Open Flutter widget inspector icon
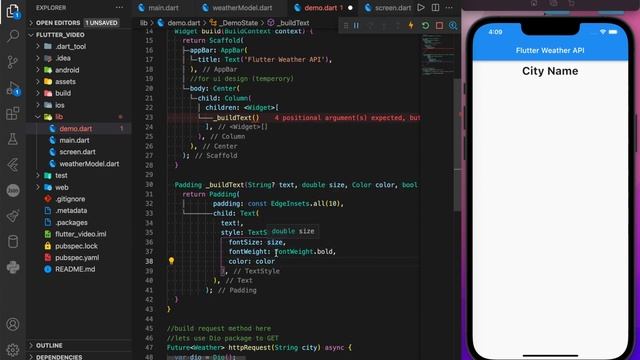Image resolution: width=640 pixels, height=360 pixels. (x=453, y=25)
